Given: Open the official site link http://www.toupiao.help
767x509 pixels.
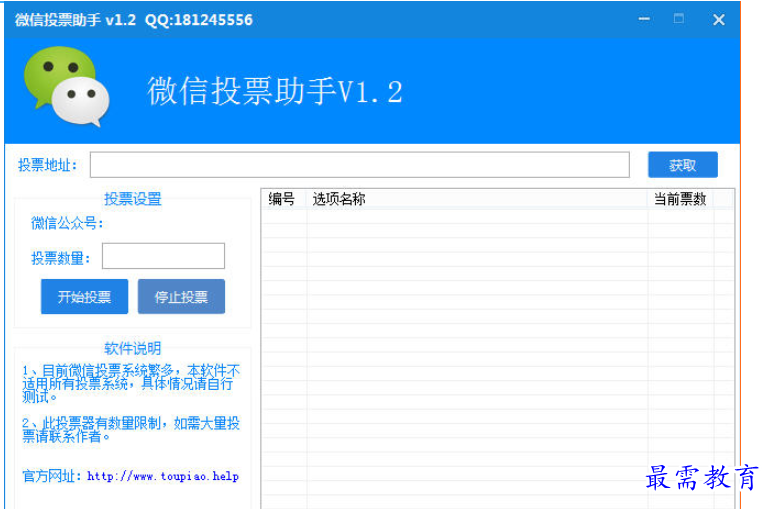Looking at the screenshot, I should (x=163, y=476).
